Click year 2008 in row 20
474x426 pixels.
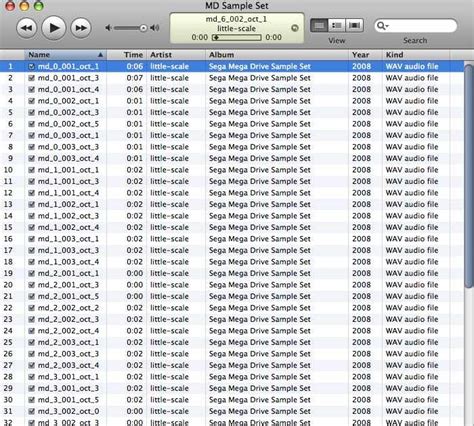coord(361,285)
